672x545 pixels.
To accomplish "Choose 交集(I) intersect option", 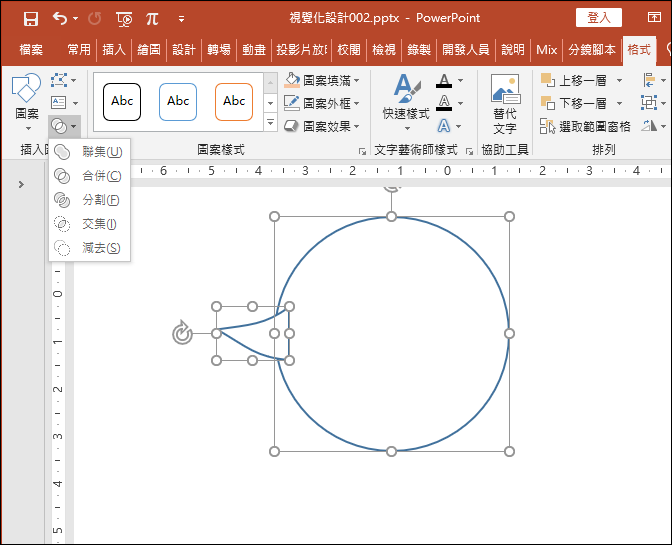I will (89, 224).
